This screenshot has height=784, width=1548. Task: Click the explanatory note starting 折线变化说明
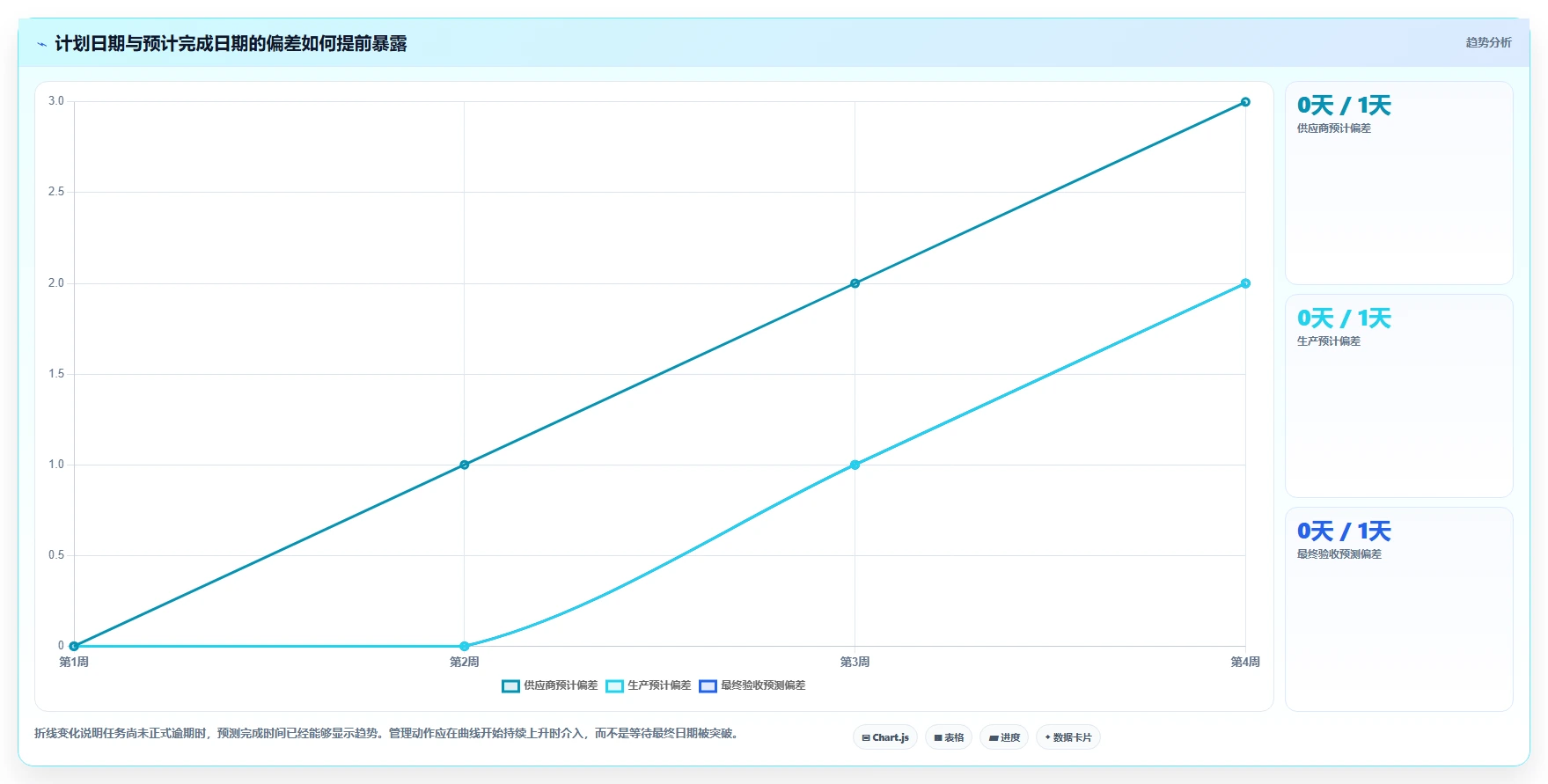[x=387, y=733]
